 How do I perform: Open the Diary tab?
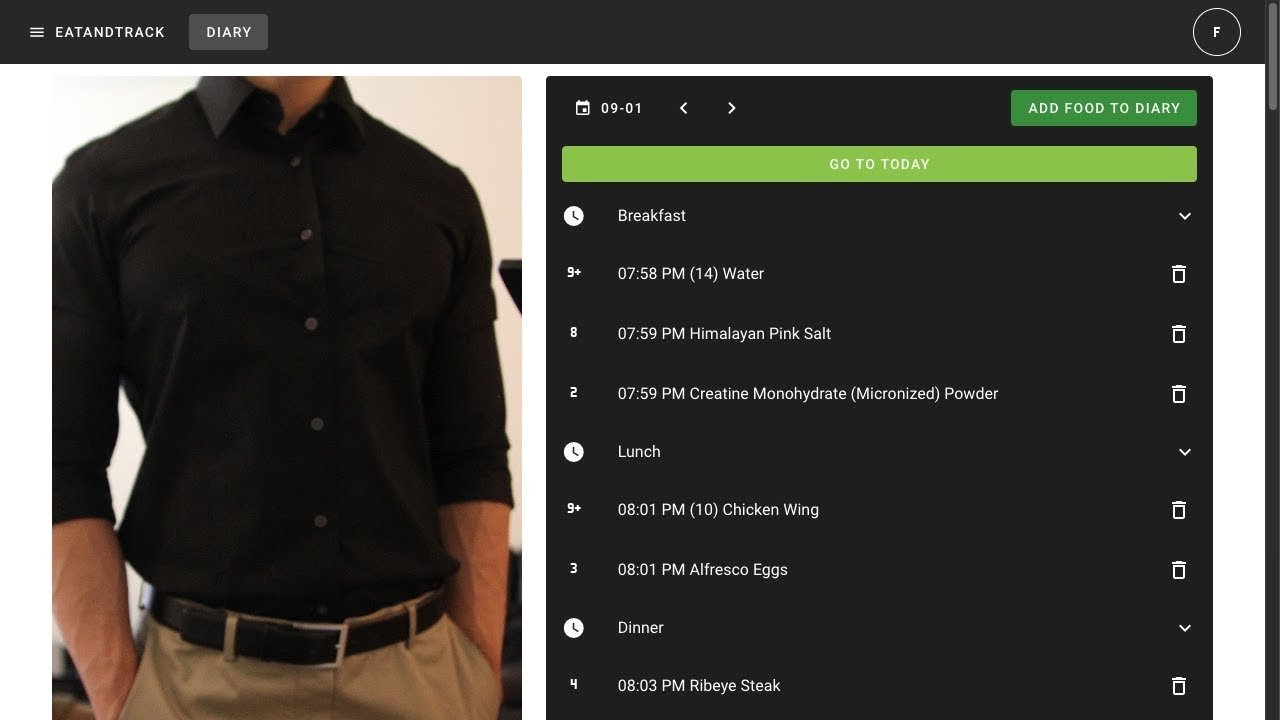tap(228, 32)
